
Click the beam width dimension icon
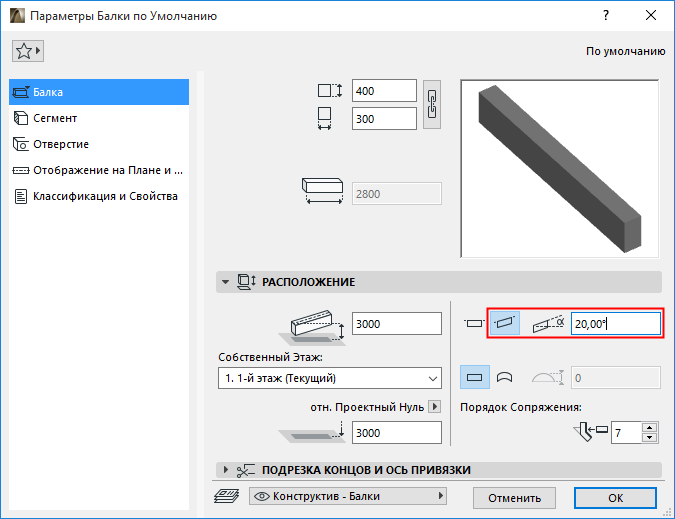point(325,119)
